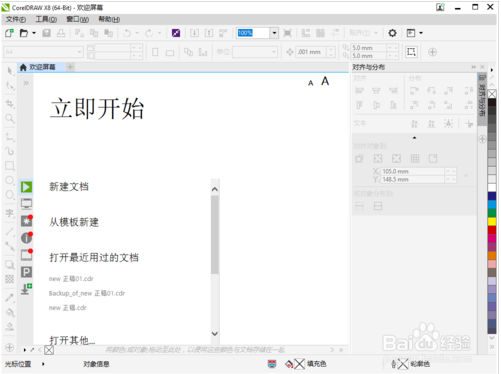The width and height of the screenshot is (501, 374).
Task: Click the welcome page scrollbar up arrow
Action: coord(215,189)
